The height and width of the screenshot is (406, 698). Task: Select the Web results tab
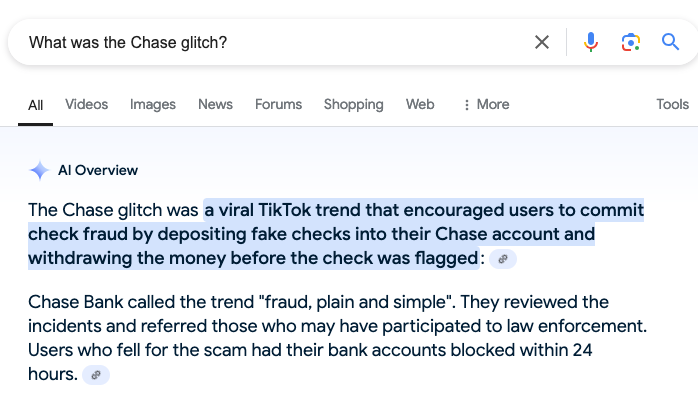pyautogui.click(x=420, y=104)
